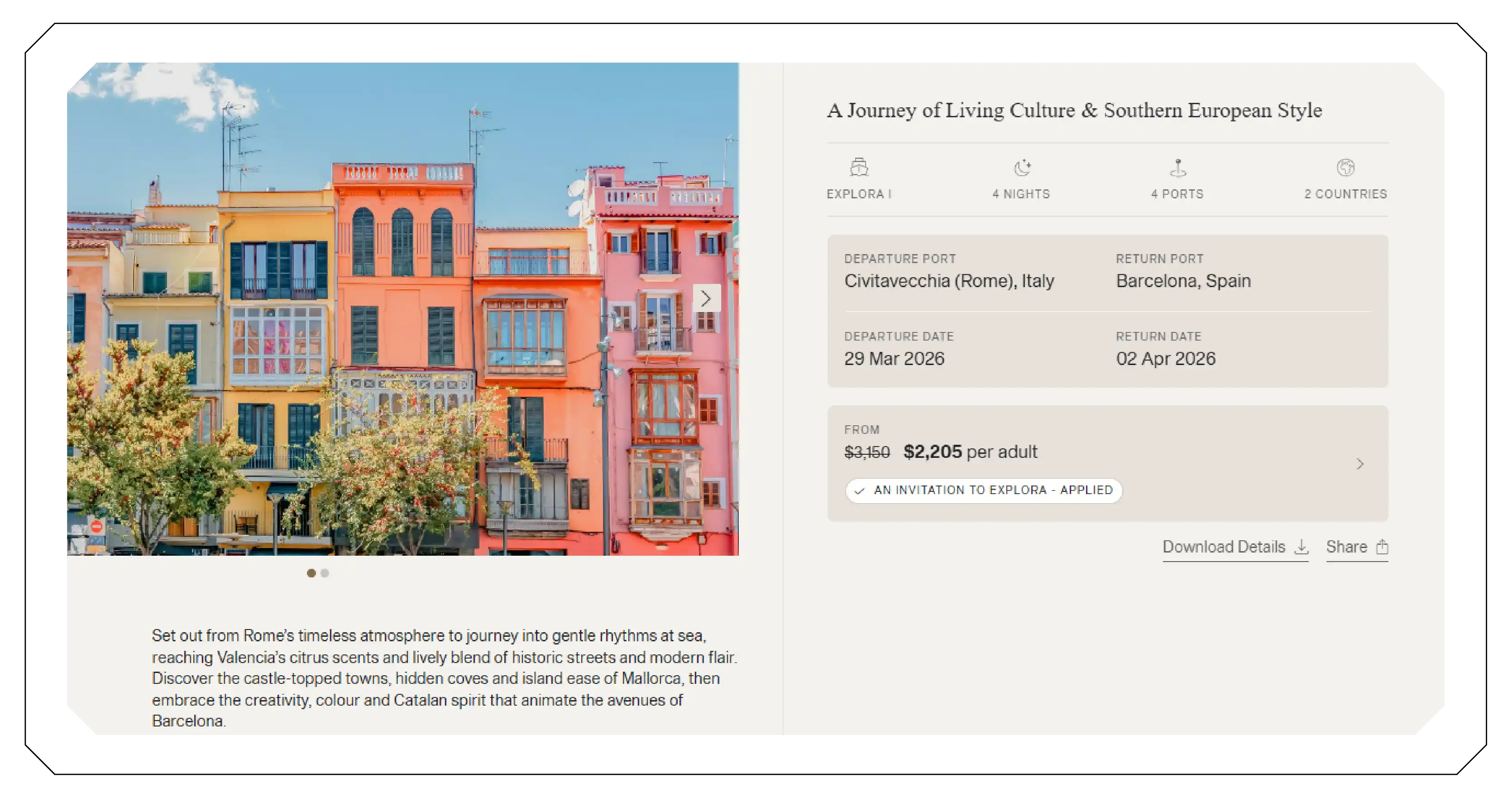Expand fare details using the right chevron
The image size is (1512, 798).
pos(1360,464)
